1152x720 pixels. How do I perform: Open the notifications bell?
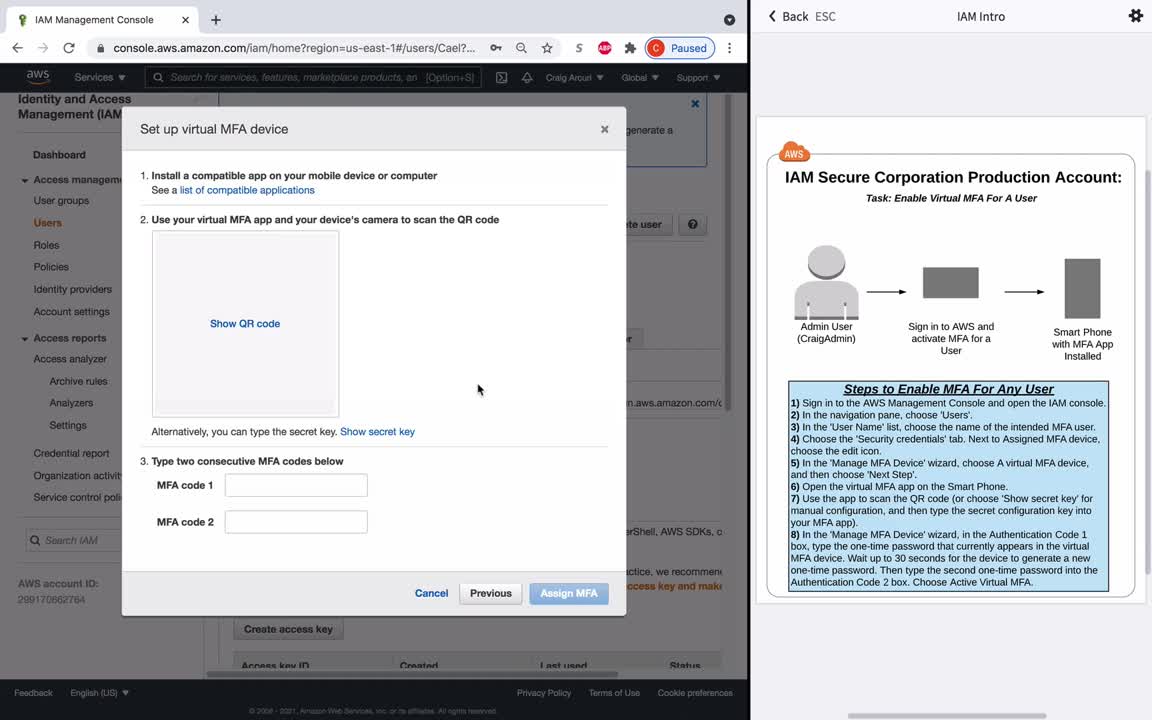(527, 77)
